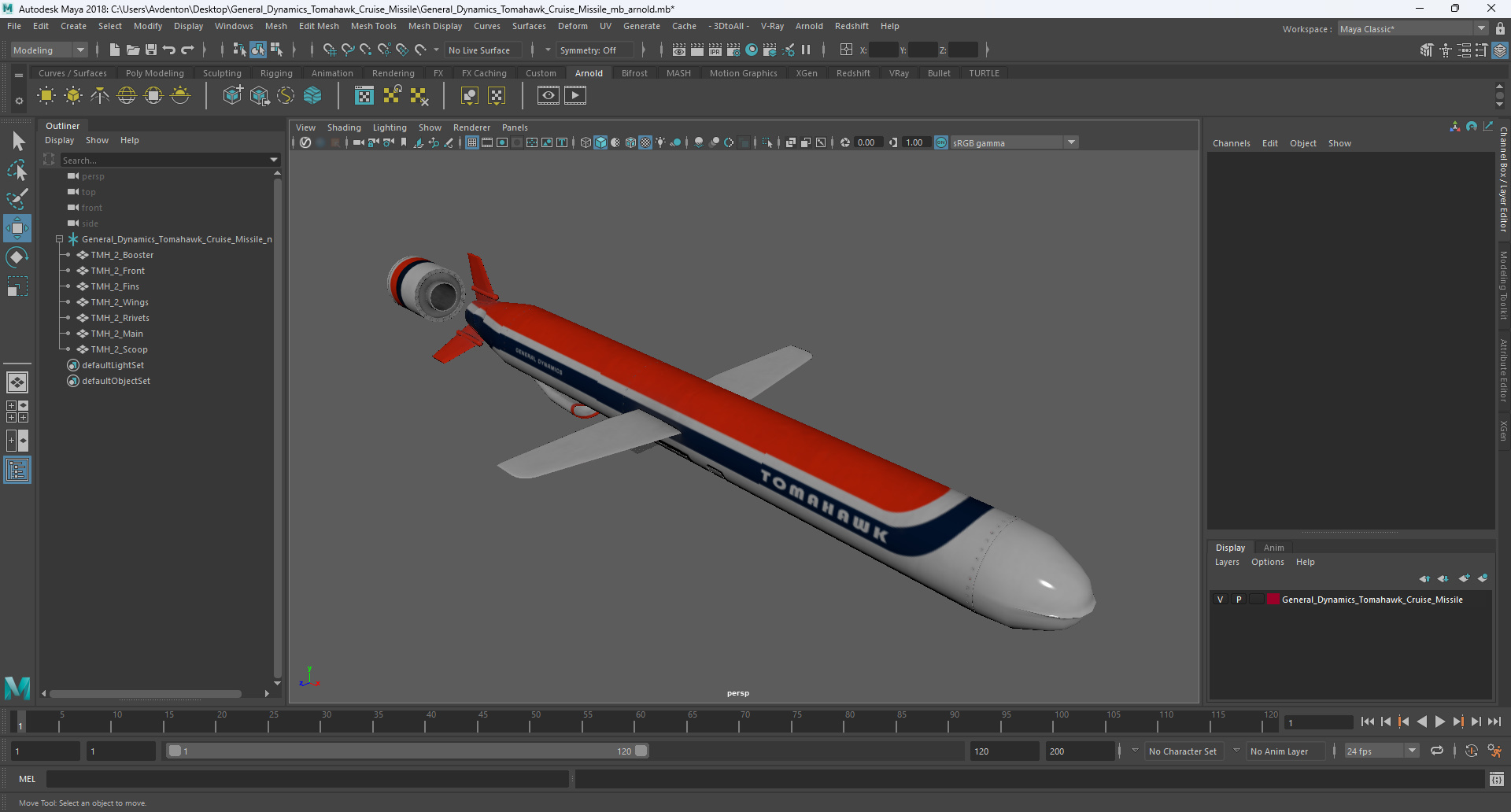Select TMH_2_Wings in the Outliner

pos(119,302)
